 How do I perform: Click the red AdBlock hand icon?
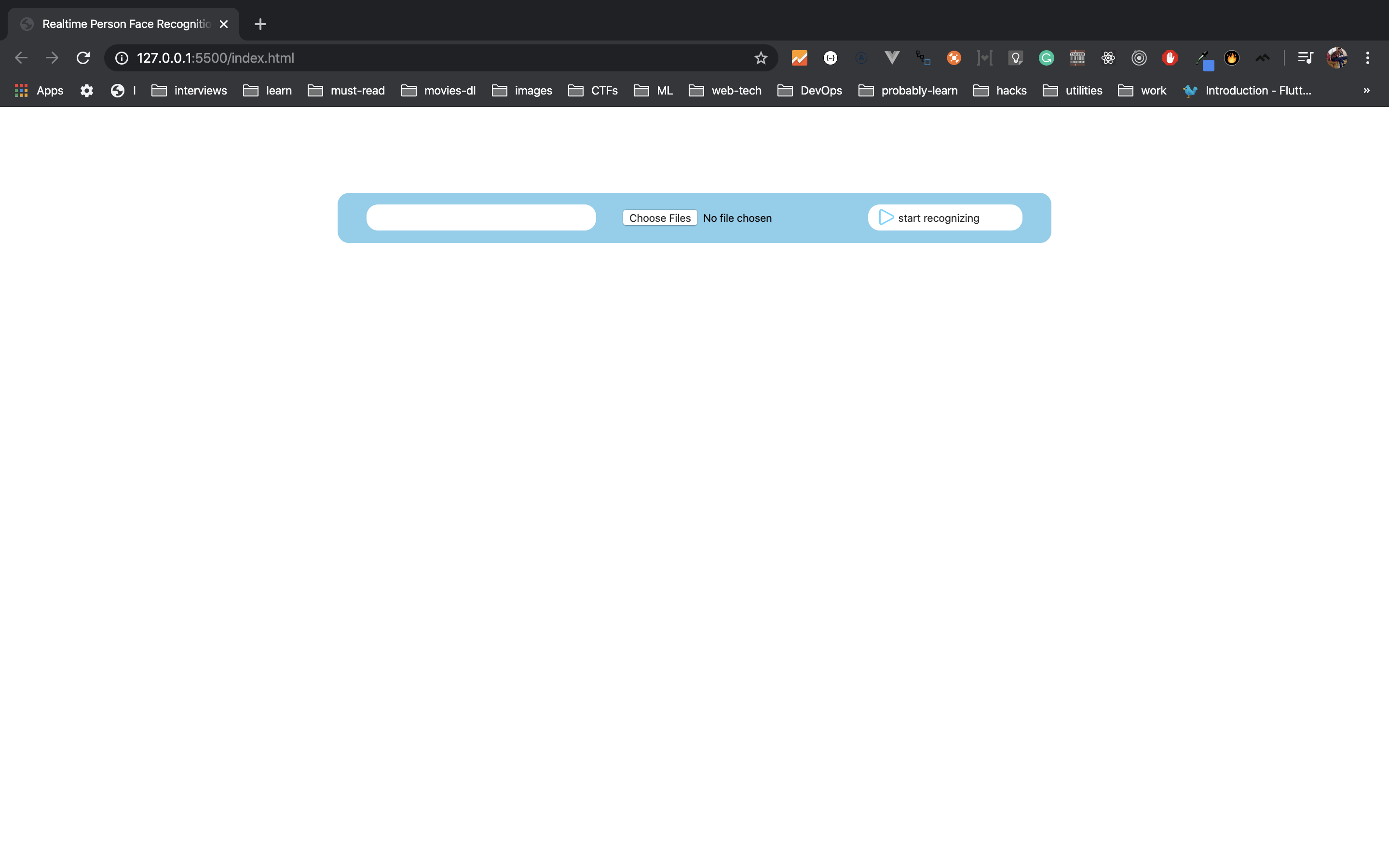click(1170, 58)
